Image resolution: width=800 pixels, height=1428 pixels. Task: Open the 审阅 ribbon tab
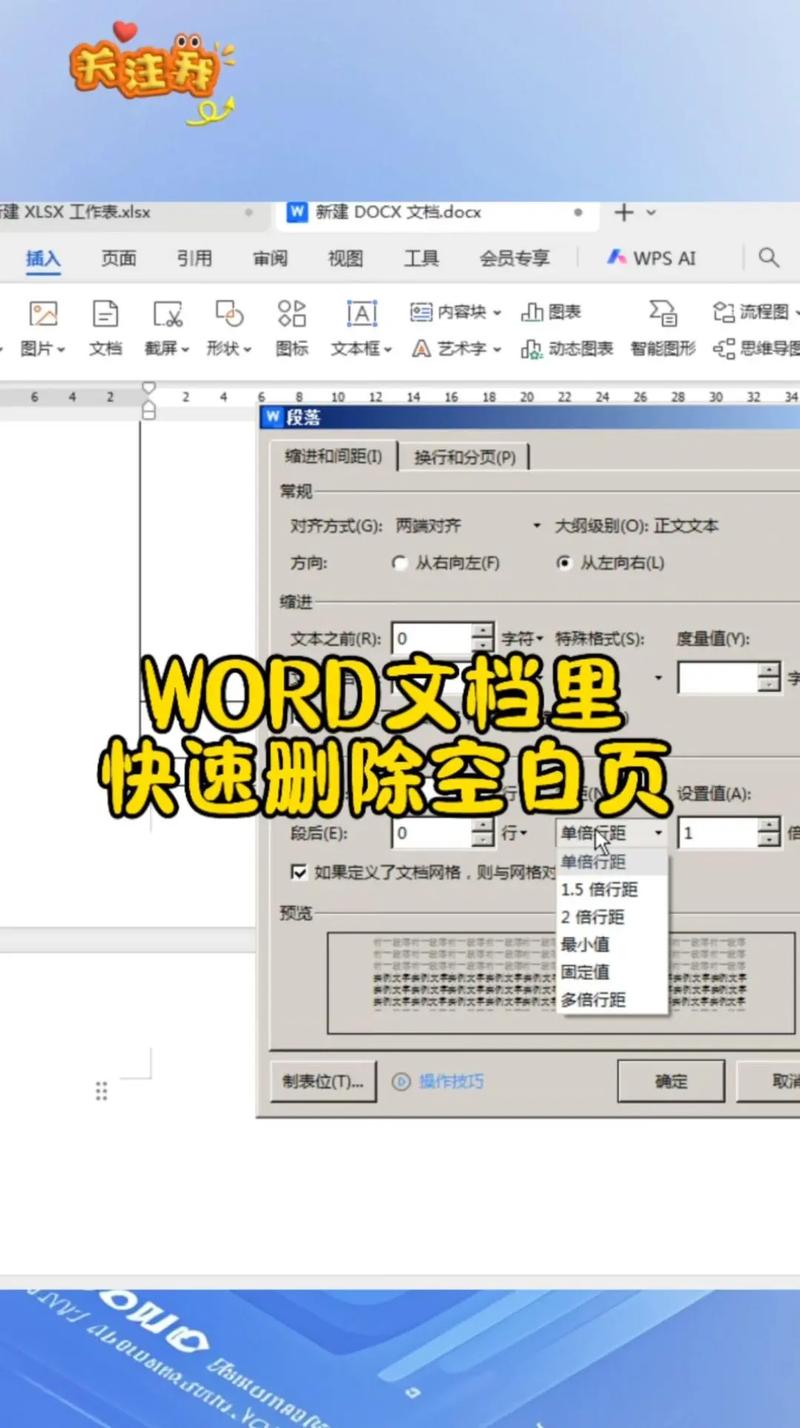coord(270,258)
